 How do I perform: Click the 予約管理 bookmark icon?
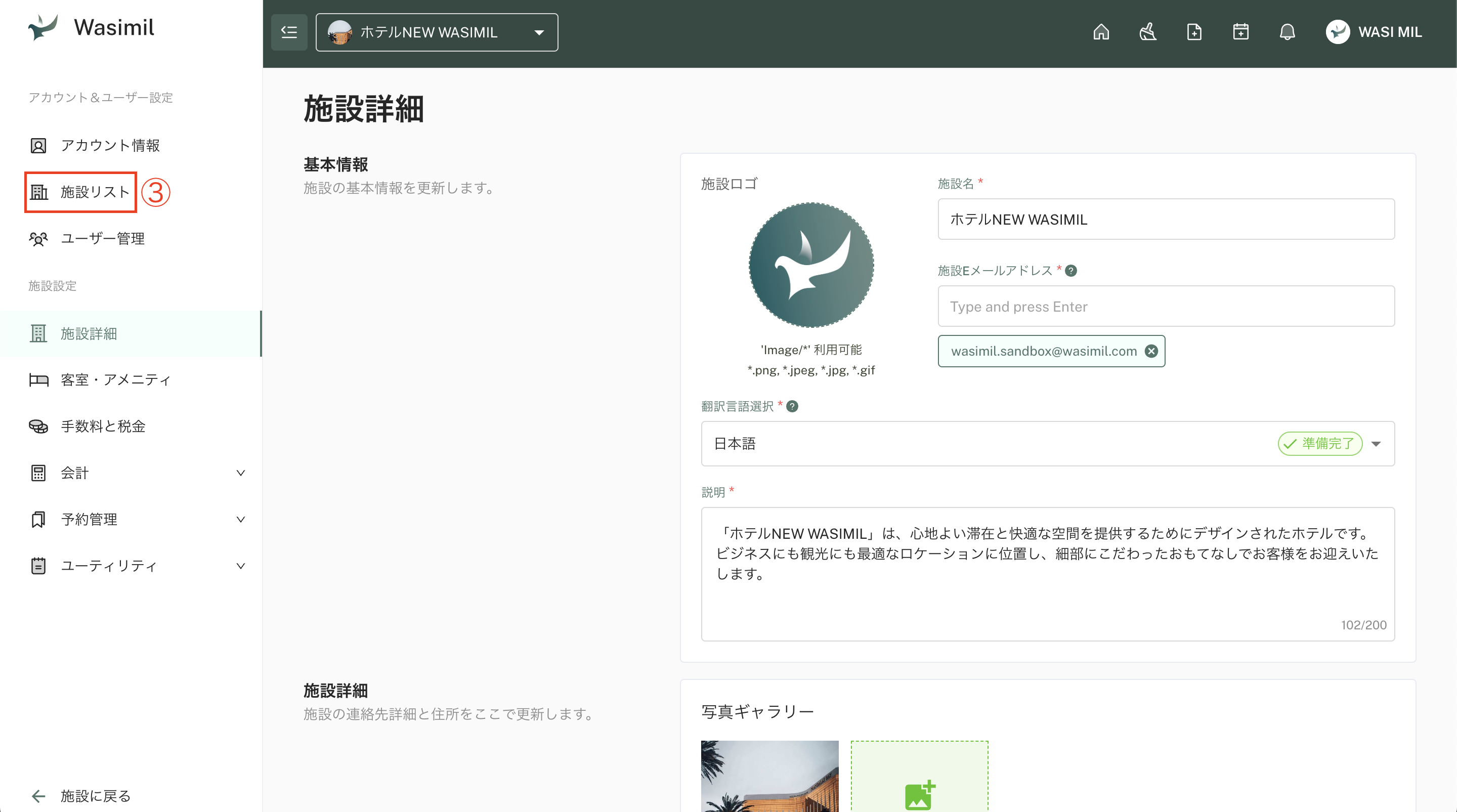point(38,519)
